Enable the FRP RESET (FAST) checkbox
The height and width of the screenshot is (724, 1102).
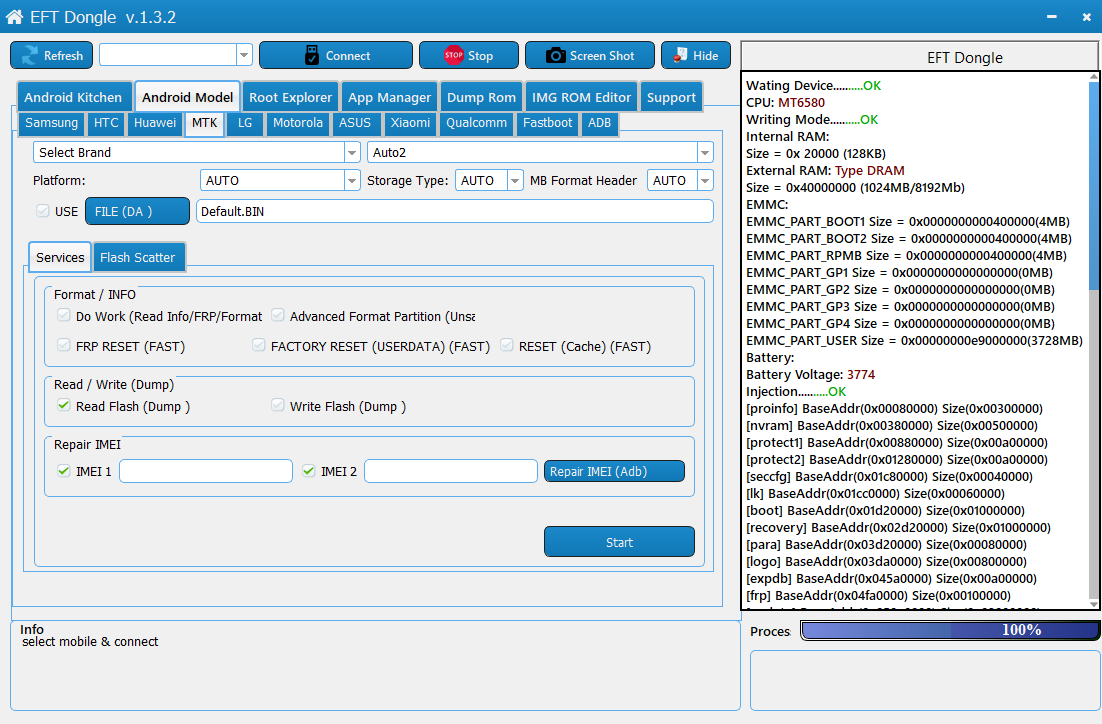pos(63,345)
